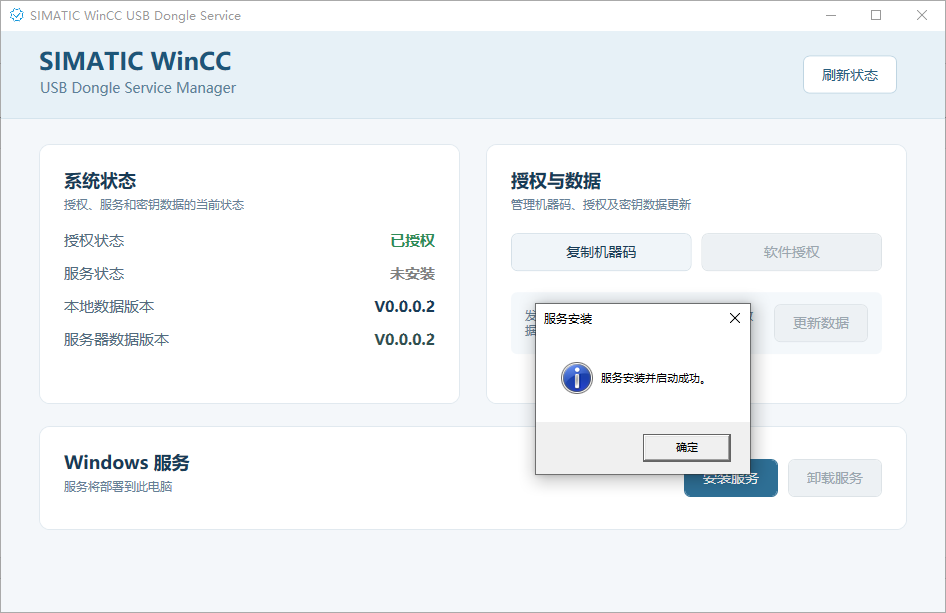Click the blue information icon in the dialog
Screen dimensions: 946x613
point(577,378)
